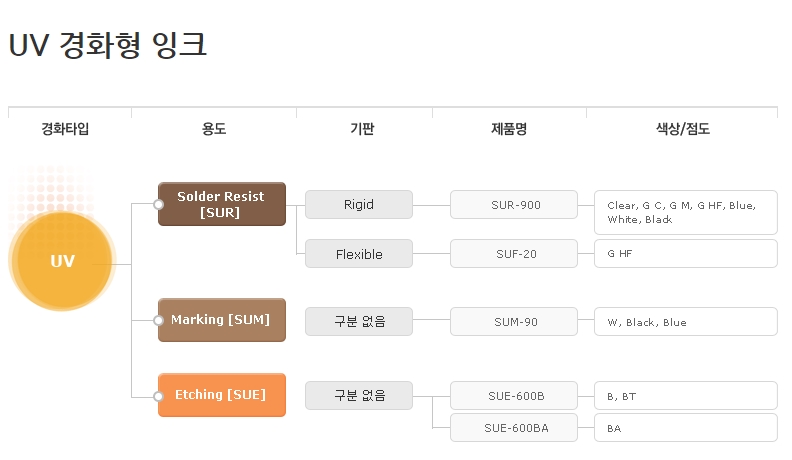Click the 제품명 column header

508,129
